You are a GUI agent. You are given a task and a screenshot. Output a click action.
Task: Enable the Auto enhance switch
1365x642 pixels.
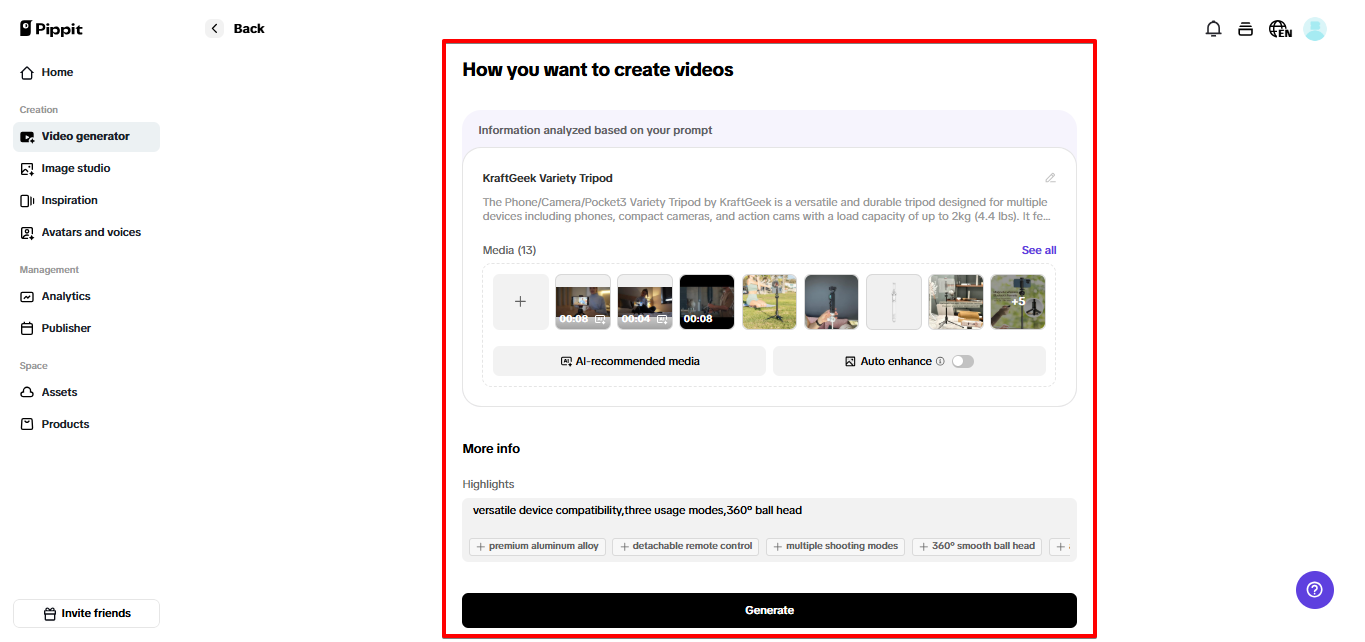[962, 361]
